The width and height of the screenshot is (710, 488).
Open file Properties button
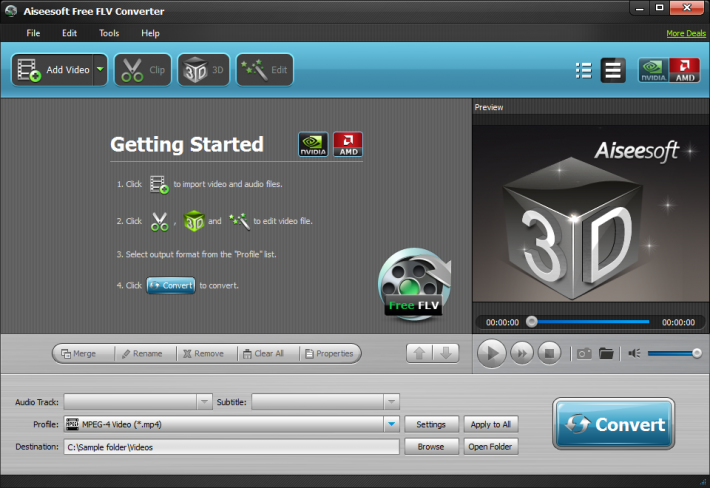[329, 354]
